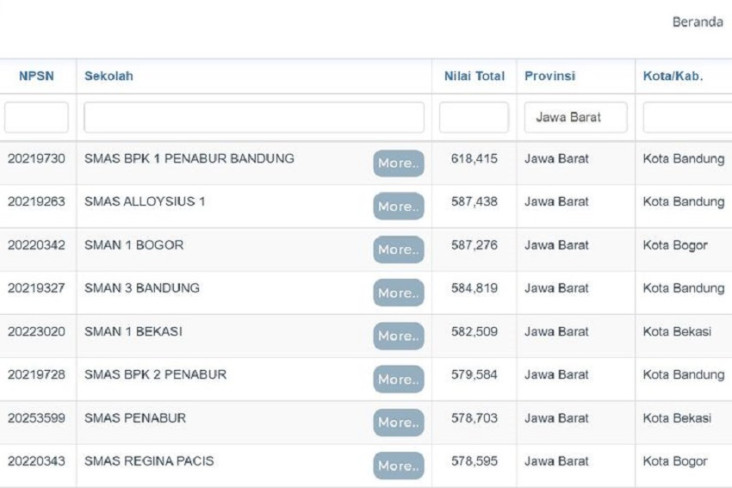
Task: Click More for SMAS REGINA PACIS
Action: pyautogui.click(x=399, y=466)
